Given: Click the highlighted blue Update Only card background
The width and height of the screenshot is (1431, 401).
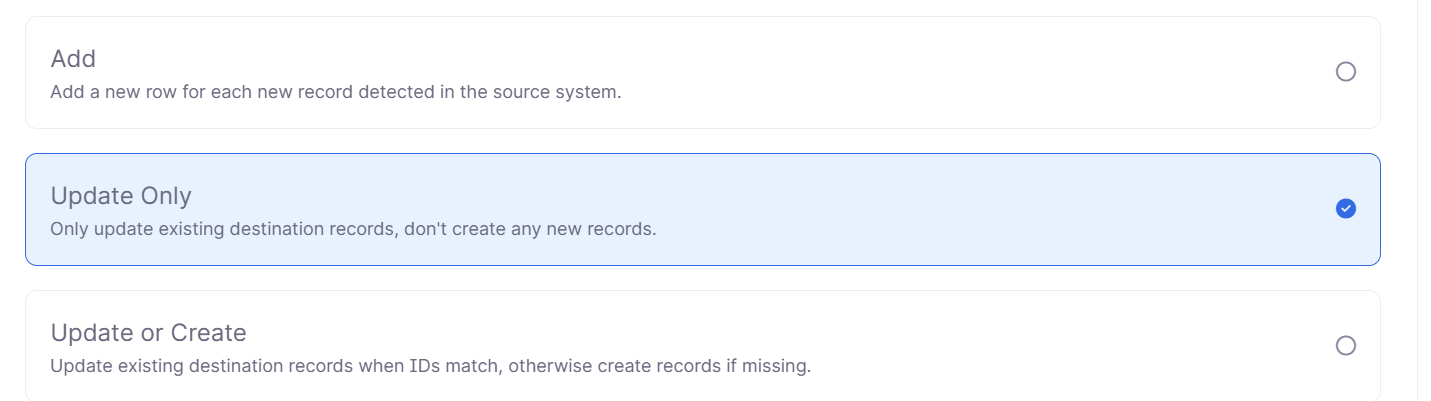Looking at the screenshot, I should 950,209.
